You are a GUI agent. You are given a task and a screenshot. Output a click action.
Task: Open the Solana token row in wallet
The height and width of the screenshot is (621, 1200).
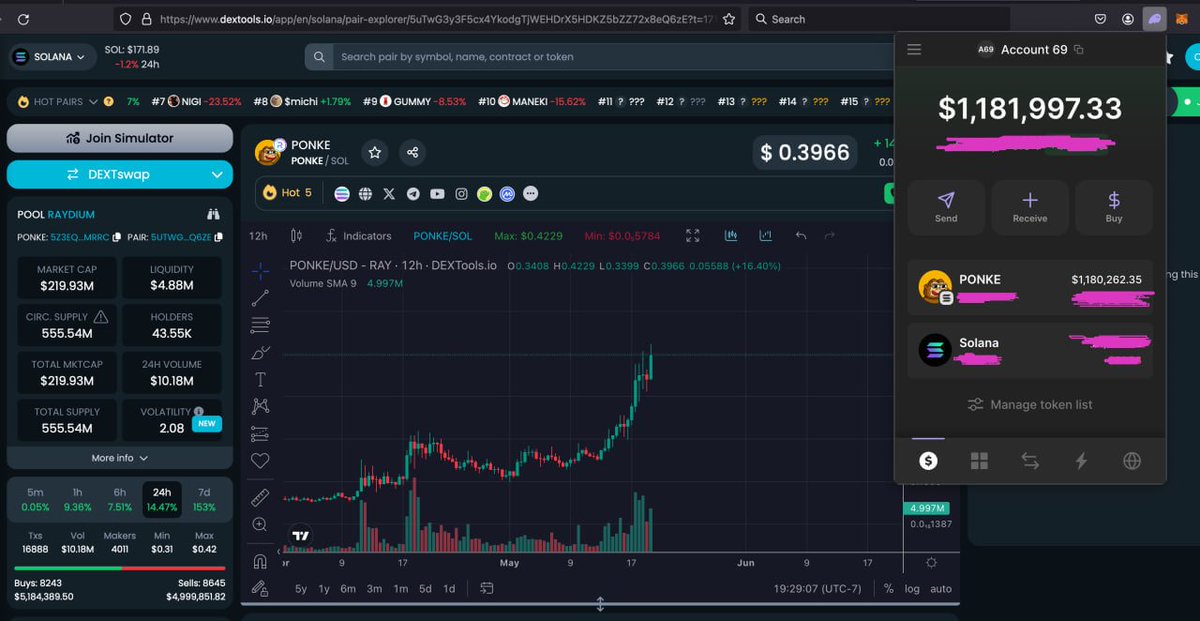[1030, 350]
